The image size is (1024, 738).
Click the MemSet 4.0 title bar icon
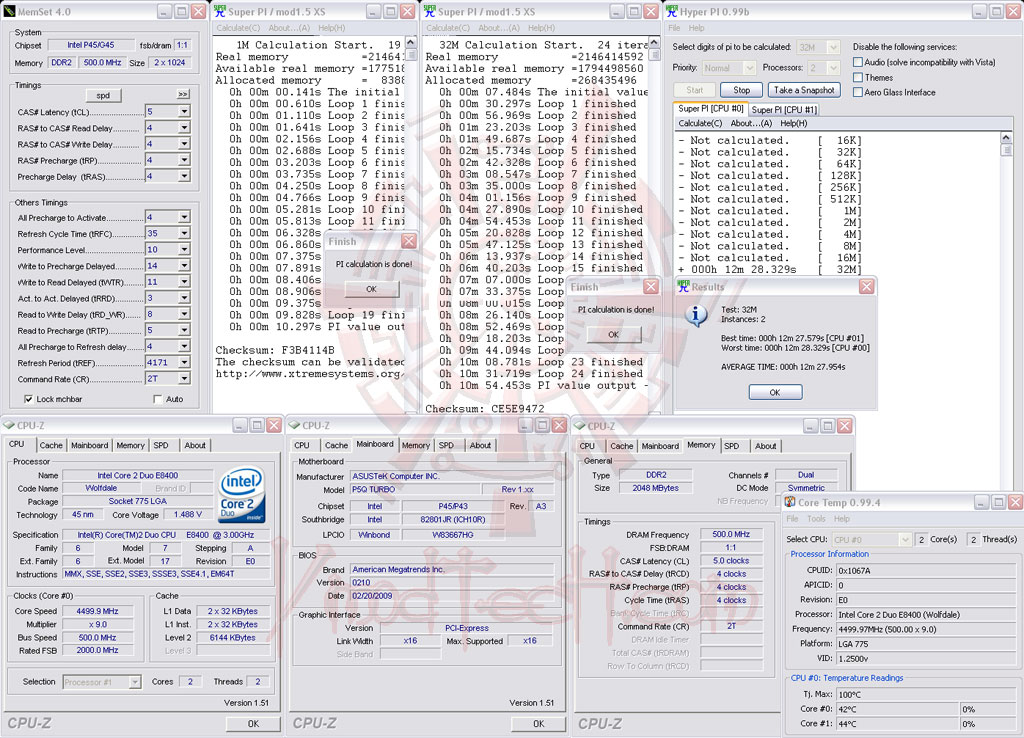tap(9, 11)
